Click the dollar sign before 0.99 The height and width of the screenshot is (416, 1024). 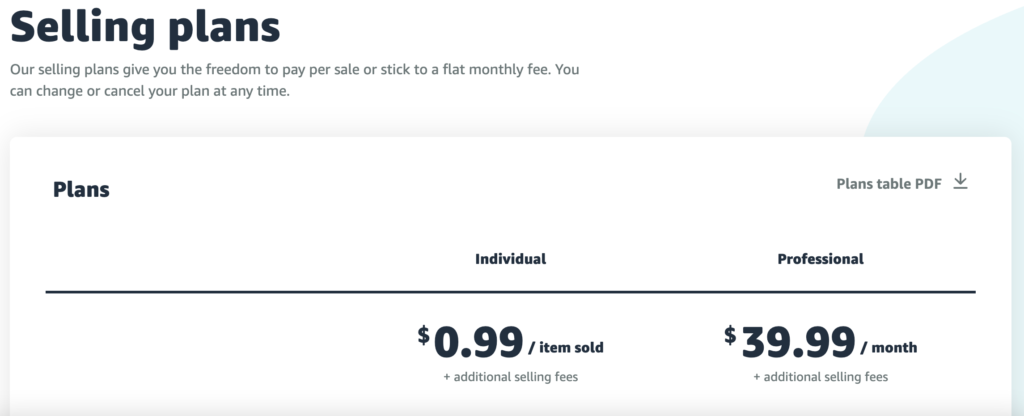[424, 333]
